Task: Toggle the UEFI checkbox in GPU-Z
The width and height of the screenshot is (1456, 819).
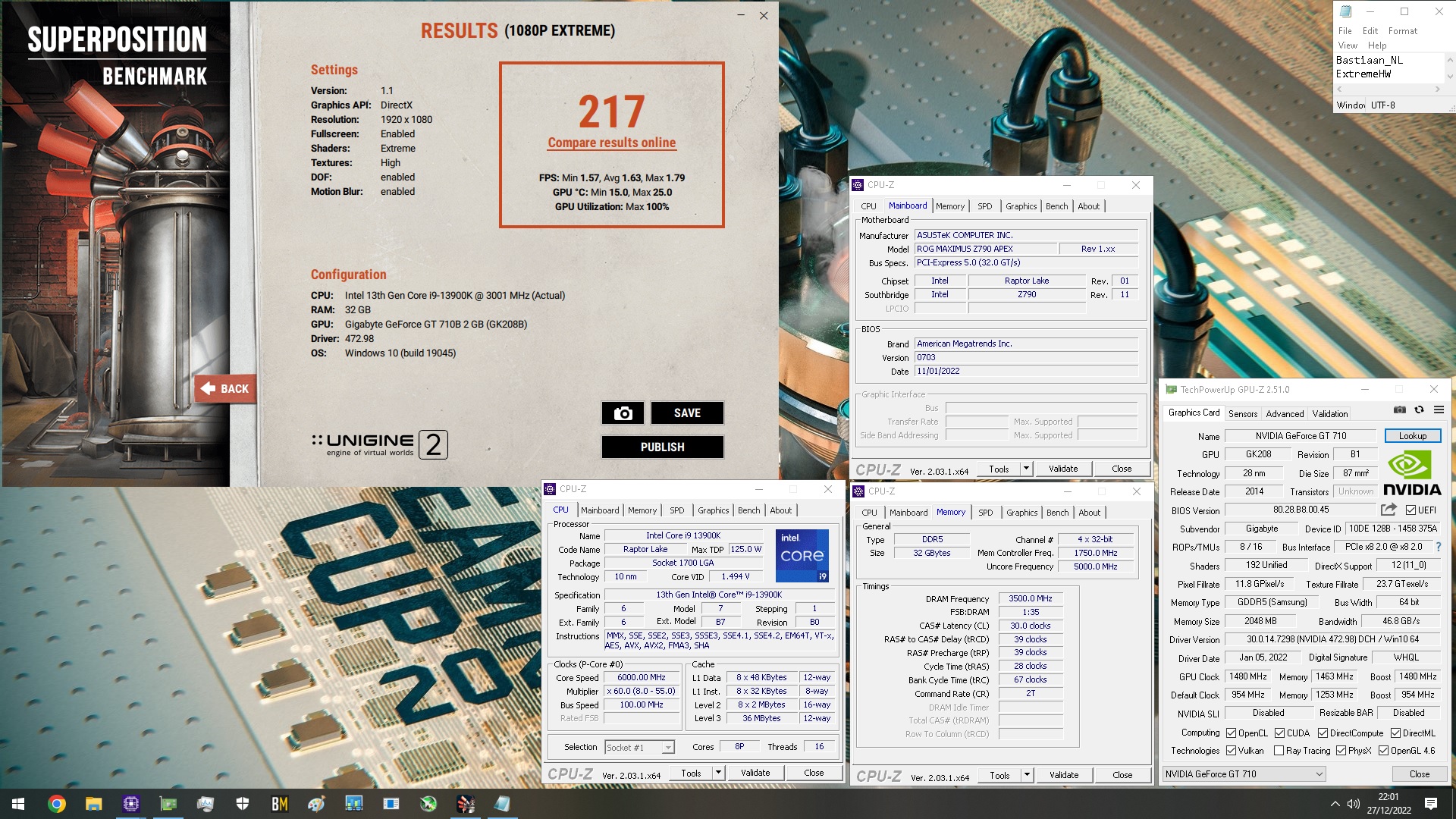Action: pyautogui.click(x=1410, y=510)
